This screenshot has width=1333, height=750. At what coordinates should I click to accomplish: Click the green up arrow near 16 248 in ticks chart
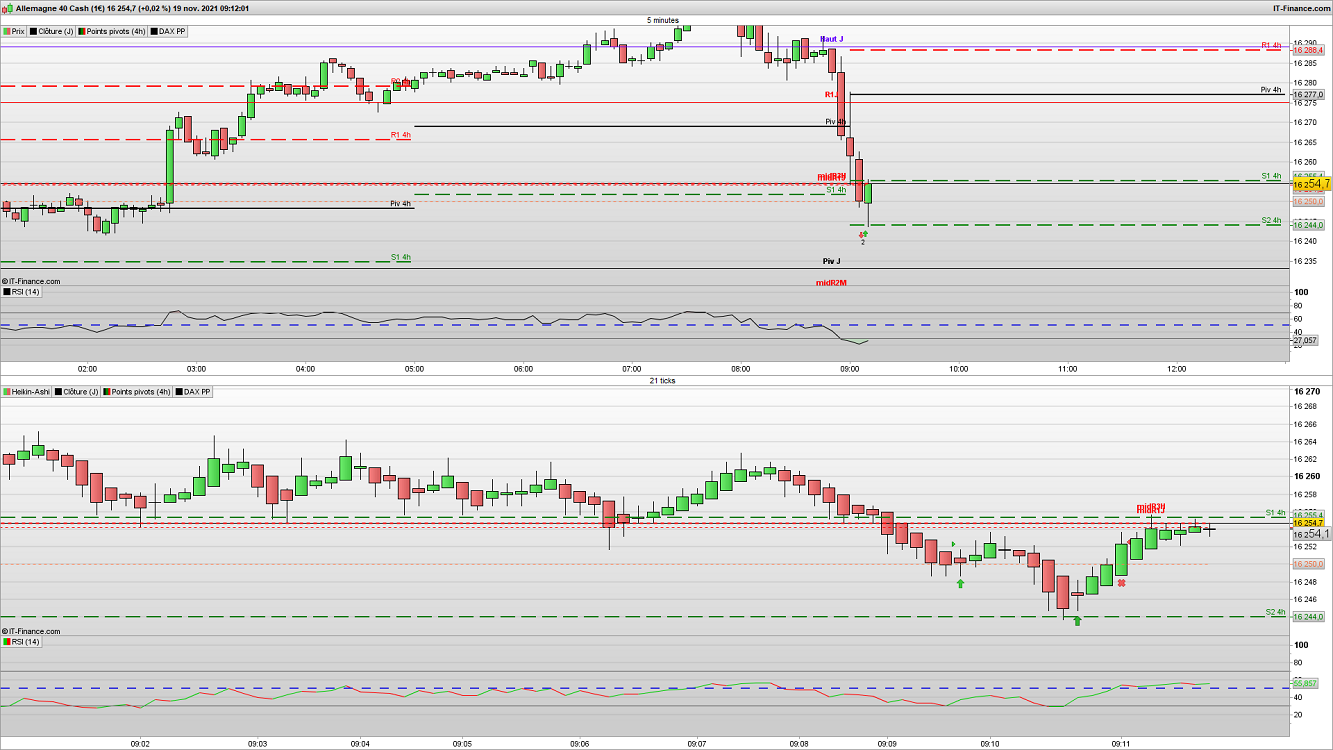tap(960, 583)
